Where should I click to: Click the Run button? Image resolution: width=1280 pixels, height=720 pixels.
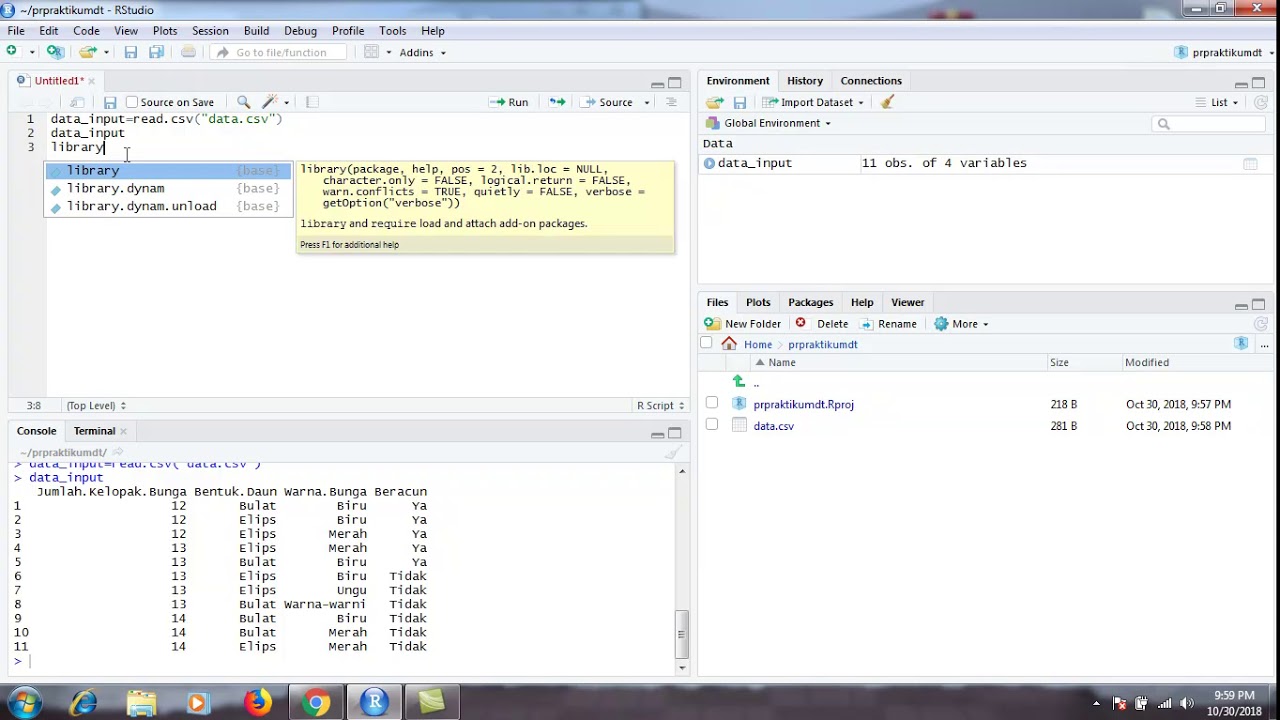pyautogui.click(x=509, y=102)
